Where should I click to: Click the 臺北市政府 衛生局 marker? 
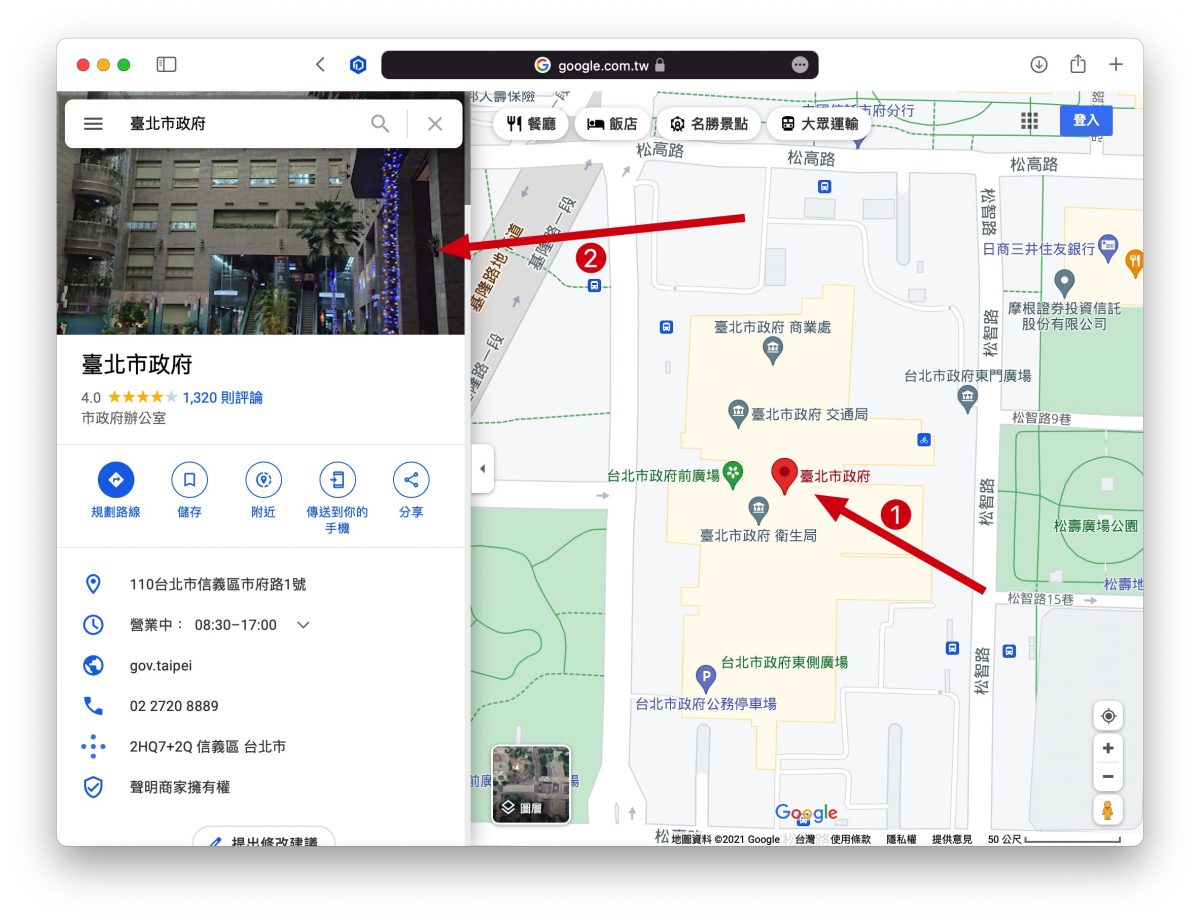pos(759,510)
